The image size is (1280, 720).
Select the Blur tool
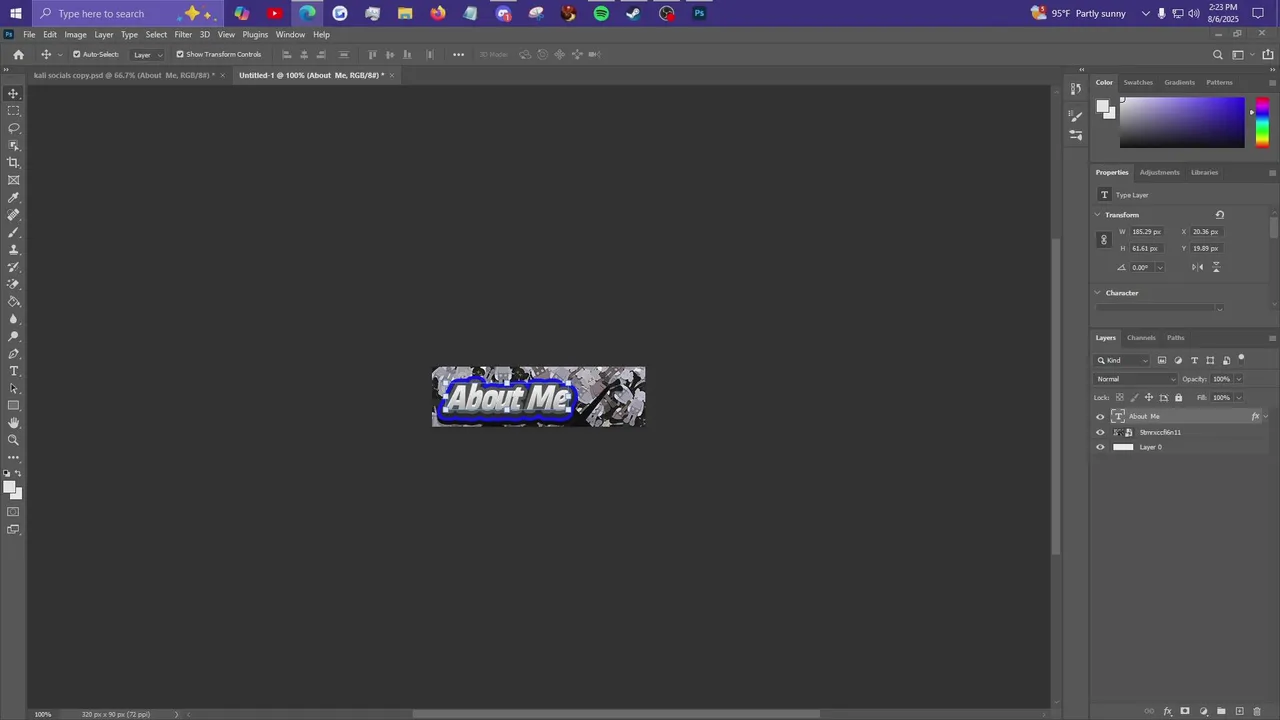point(13,319)
